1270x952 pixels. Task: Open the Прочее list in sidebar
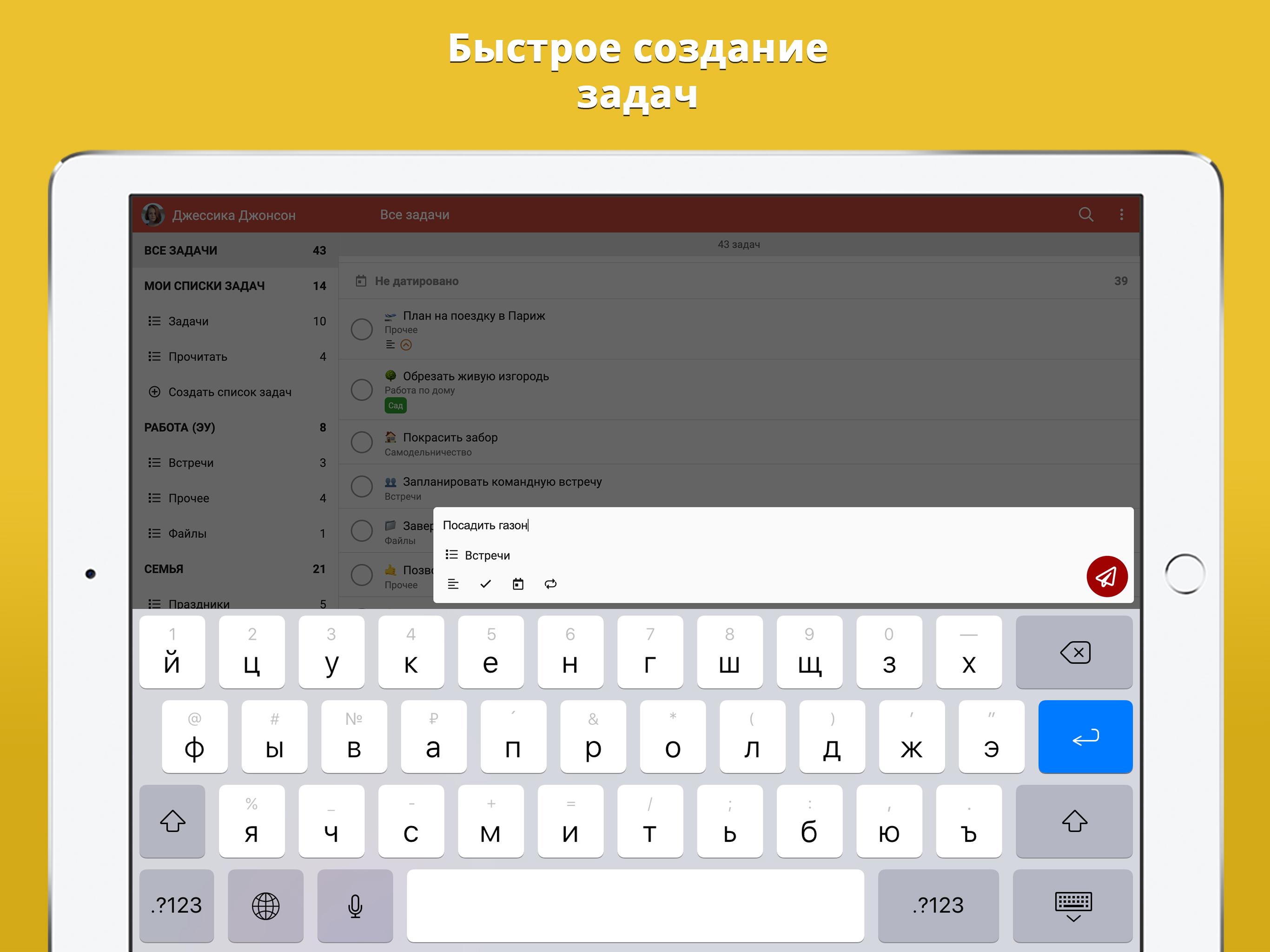point(235,498)
